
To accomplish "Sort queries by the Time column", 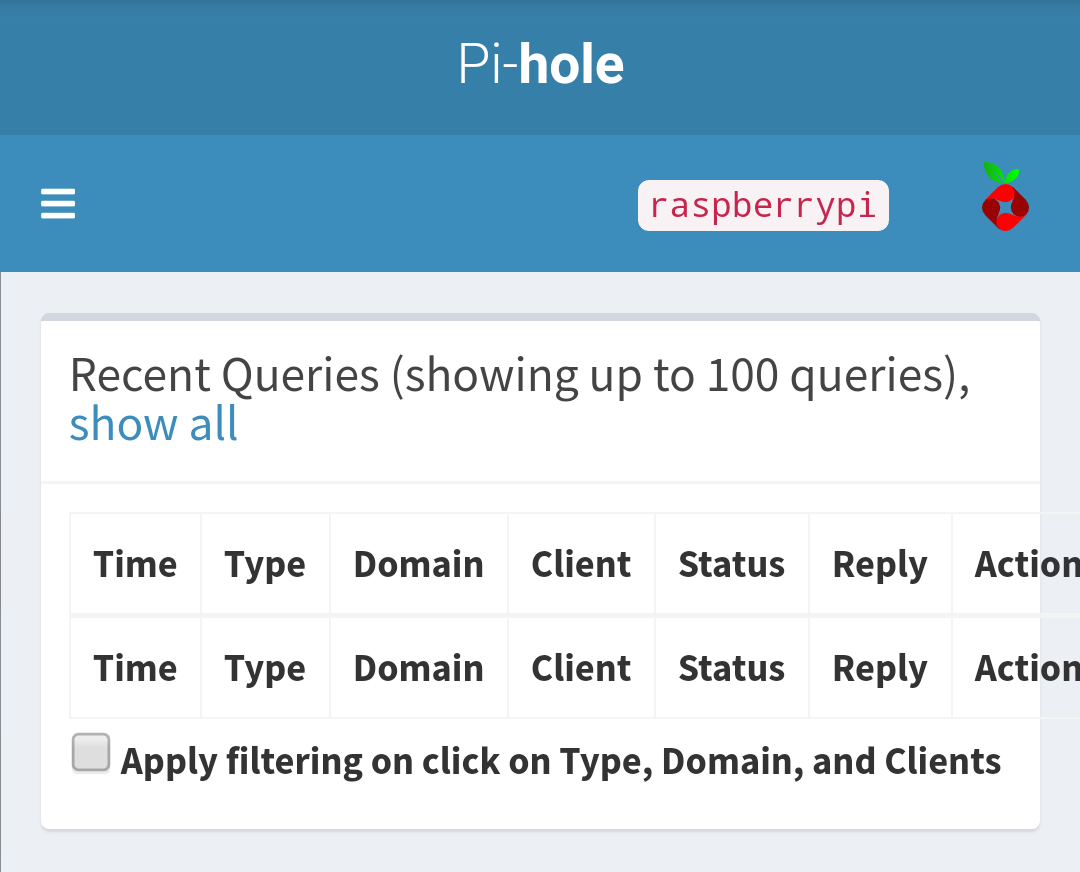I will point(135,563).
